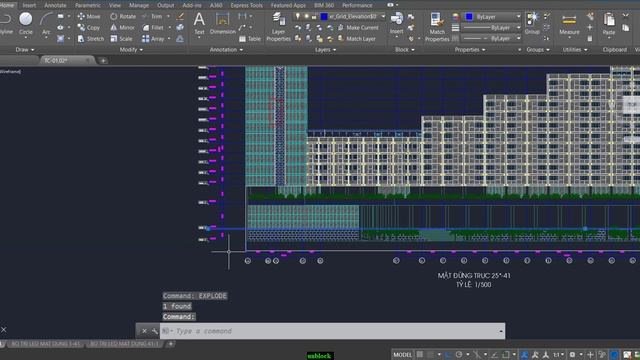
Task: Add a new drawing tab
Action: [x=103, y=60]
